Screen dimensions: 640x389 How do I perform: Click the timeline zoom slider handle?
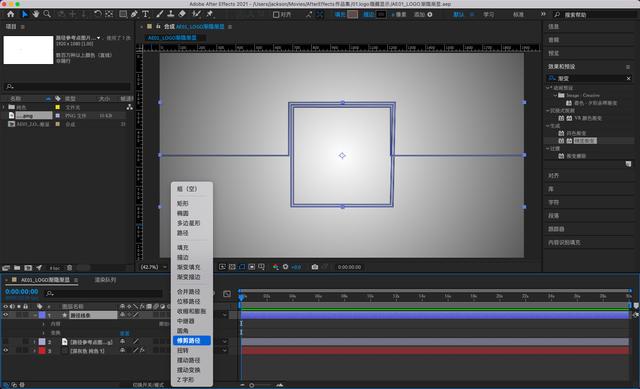click(x=251, y=385)
